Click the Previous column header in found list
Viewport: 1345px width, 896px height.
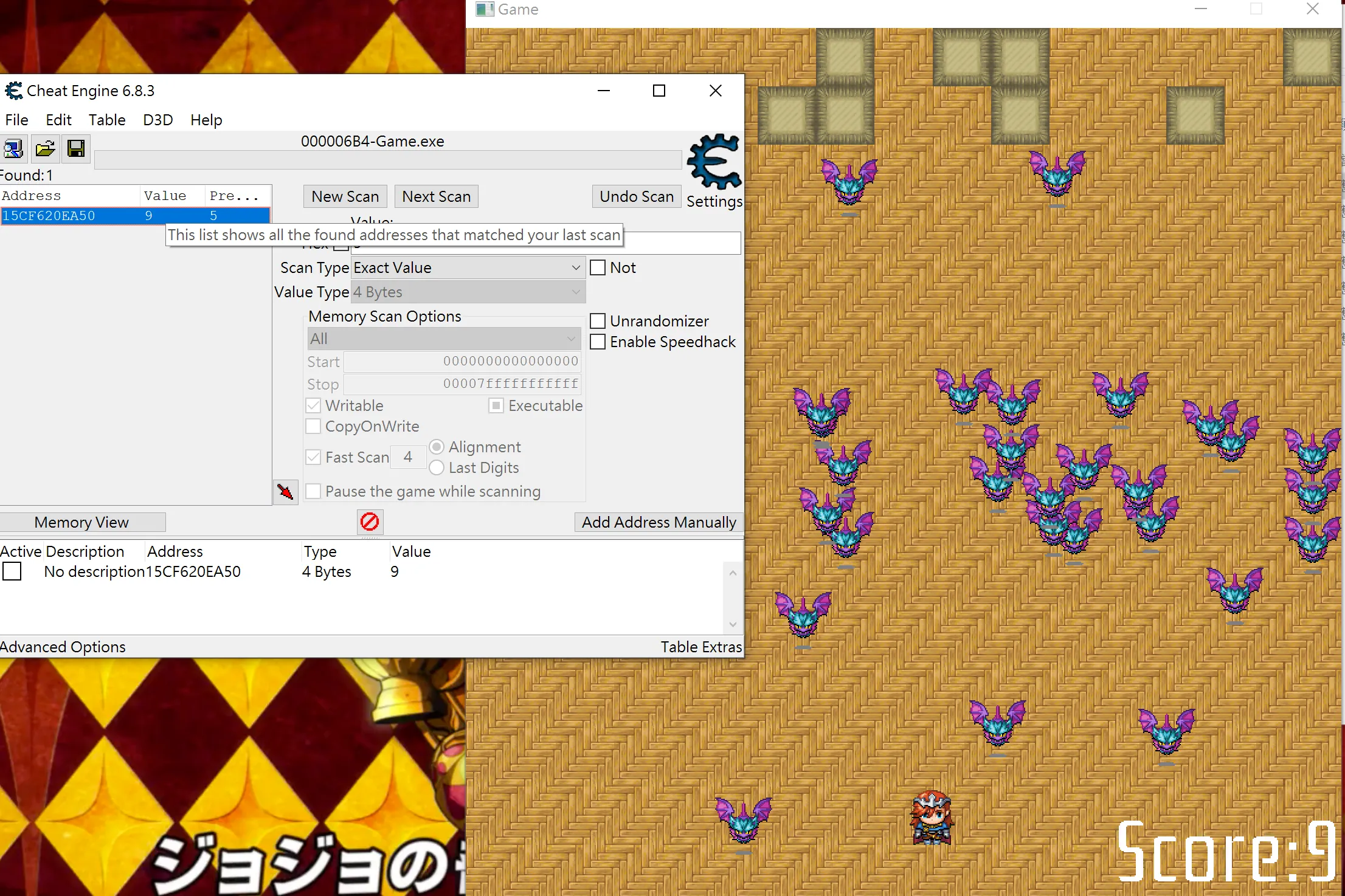pyautogui.click(x=238, y=196)
